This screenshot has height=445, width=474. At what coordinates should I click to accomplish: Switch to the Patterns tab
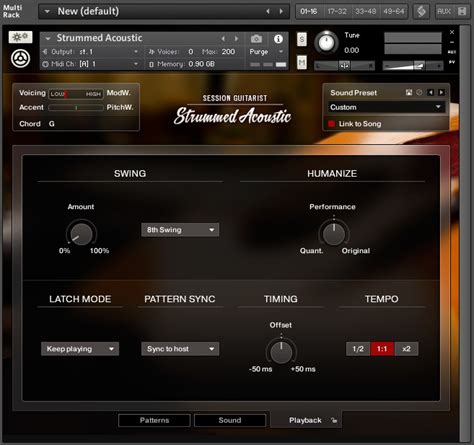(x=154, y=420)
